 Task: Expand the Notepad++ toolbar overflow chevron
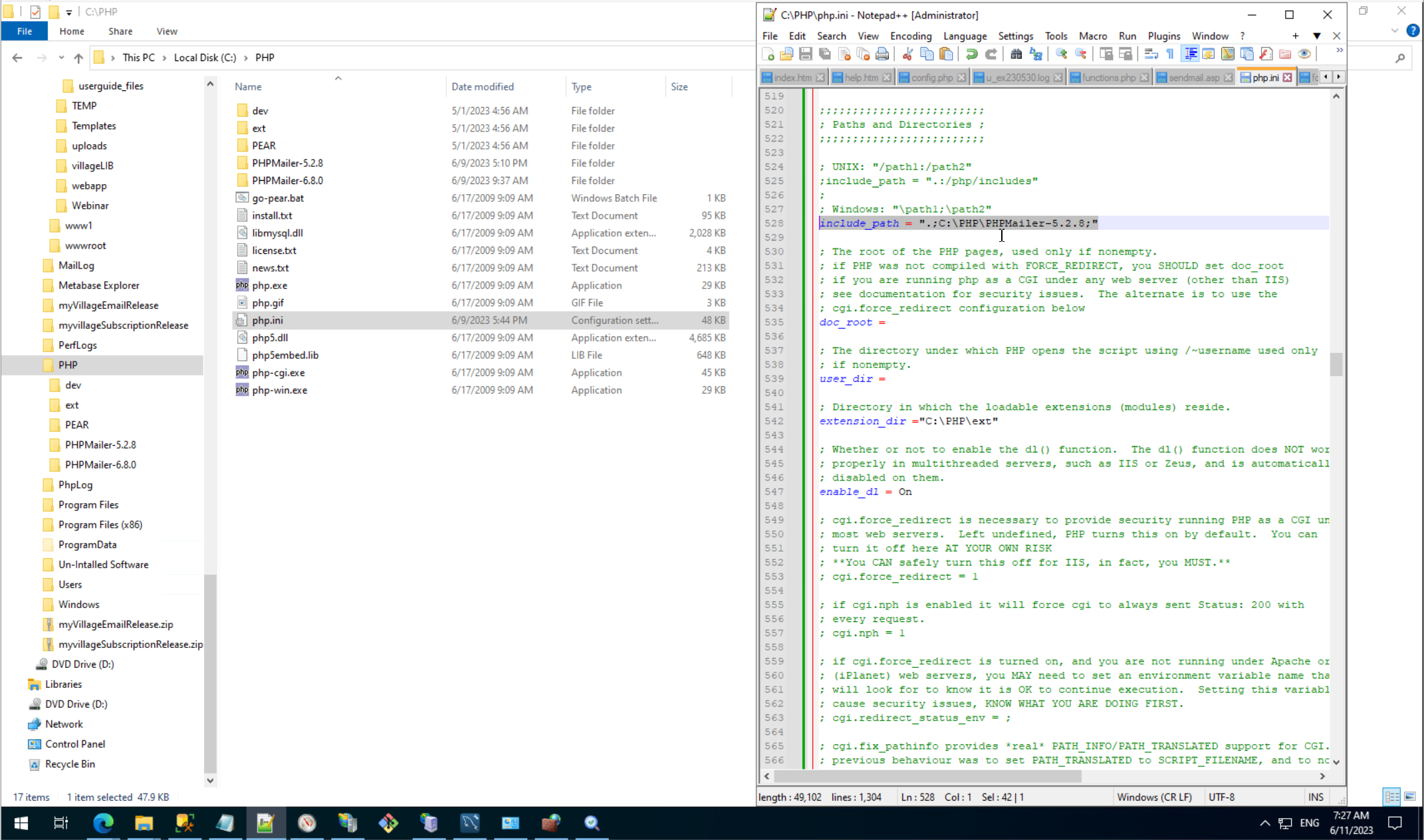tap(1339, 51)
